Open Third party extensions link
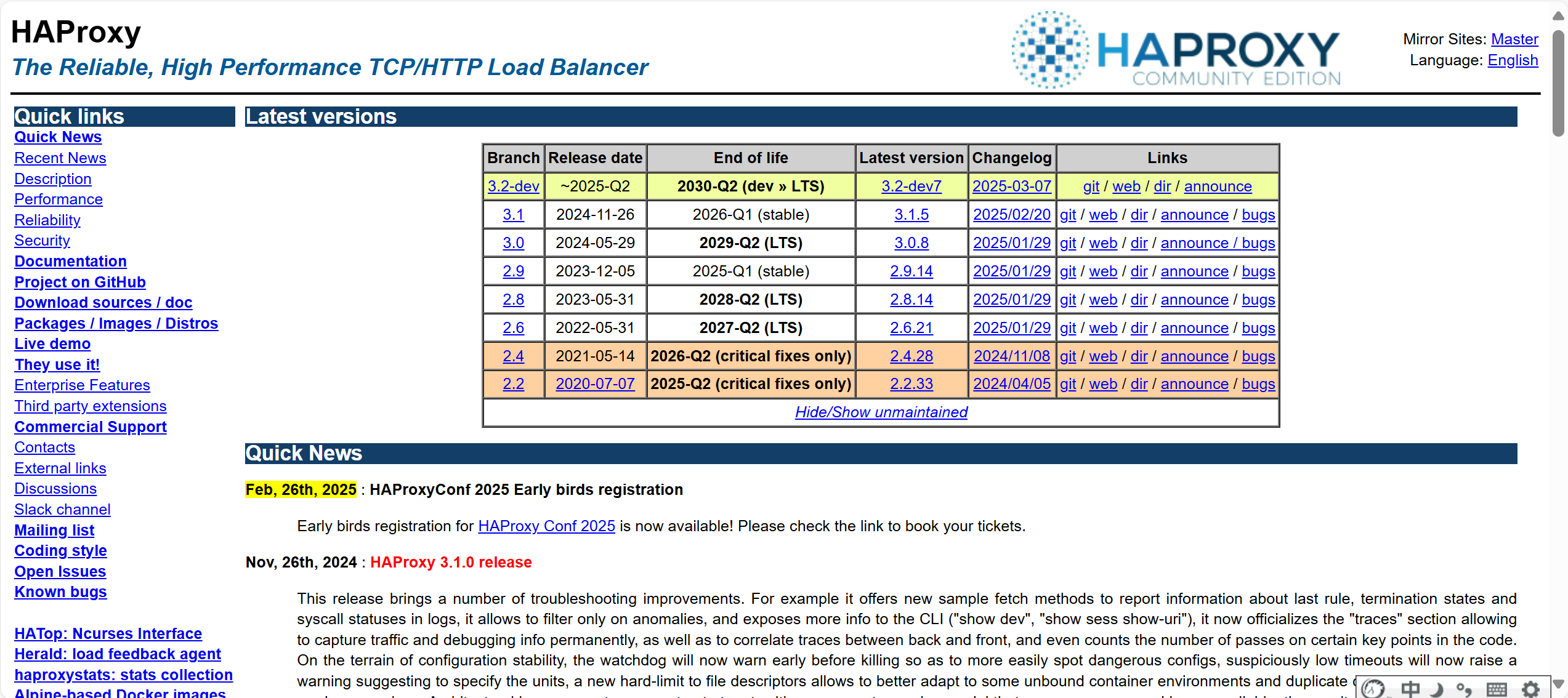This screenshot has width=1568, height=698. coord(91,406)
